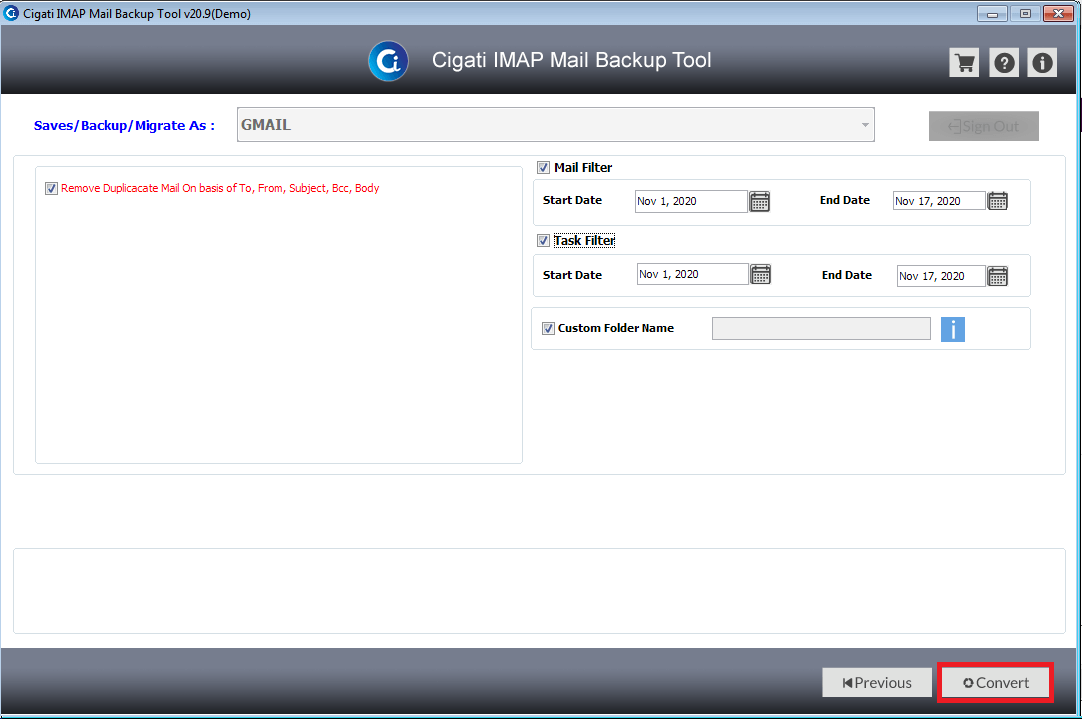Maximize the Cigati IMAP Mail Backup window
1082x719 pixels.
pyautogui.click(x=1025, y=13)
